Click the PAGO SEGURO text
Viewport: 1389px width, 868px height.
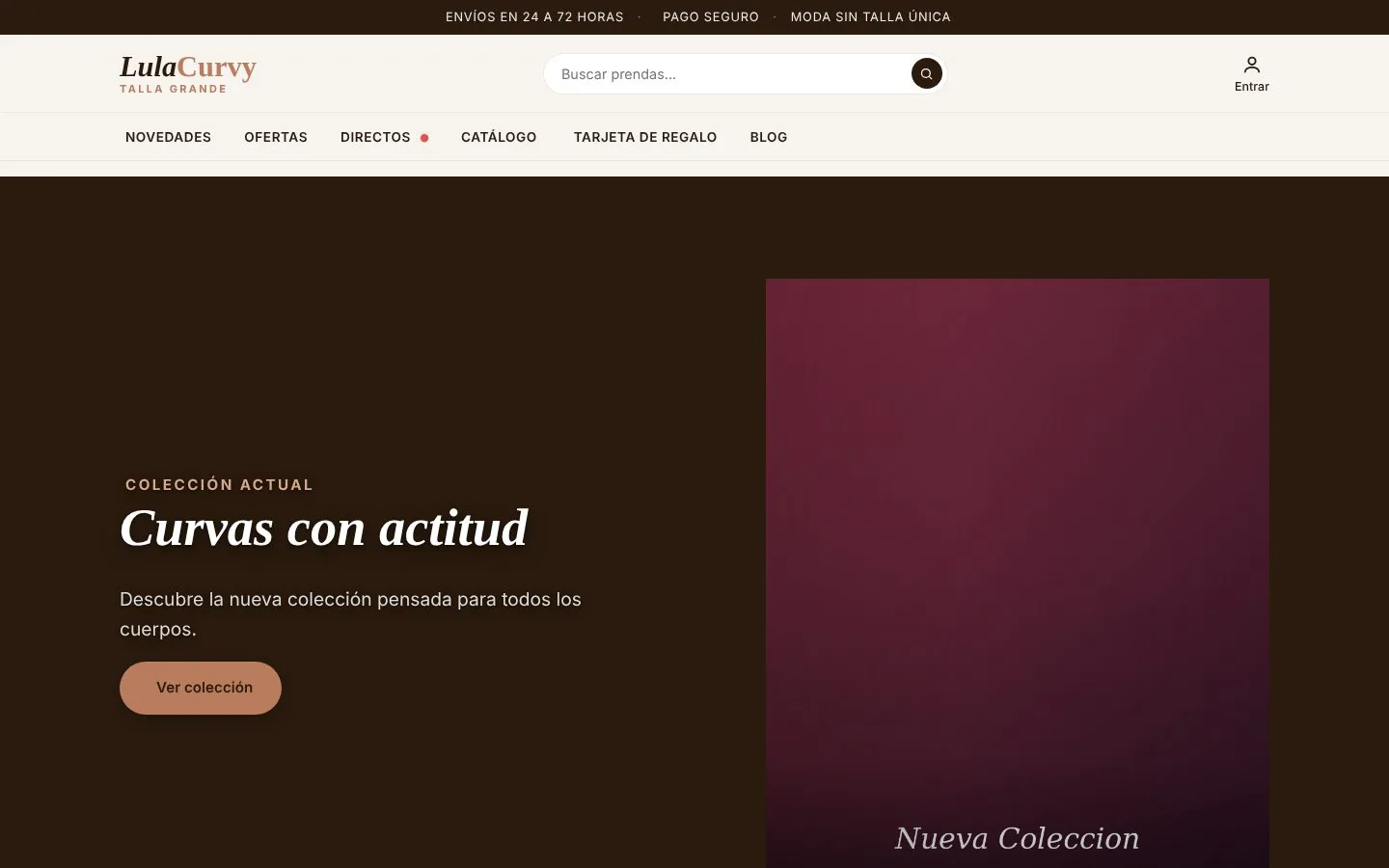pos(711,16)
